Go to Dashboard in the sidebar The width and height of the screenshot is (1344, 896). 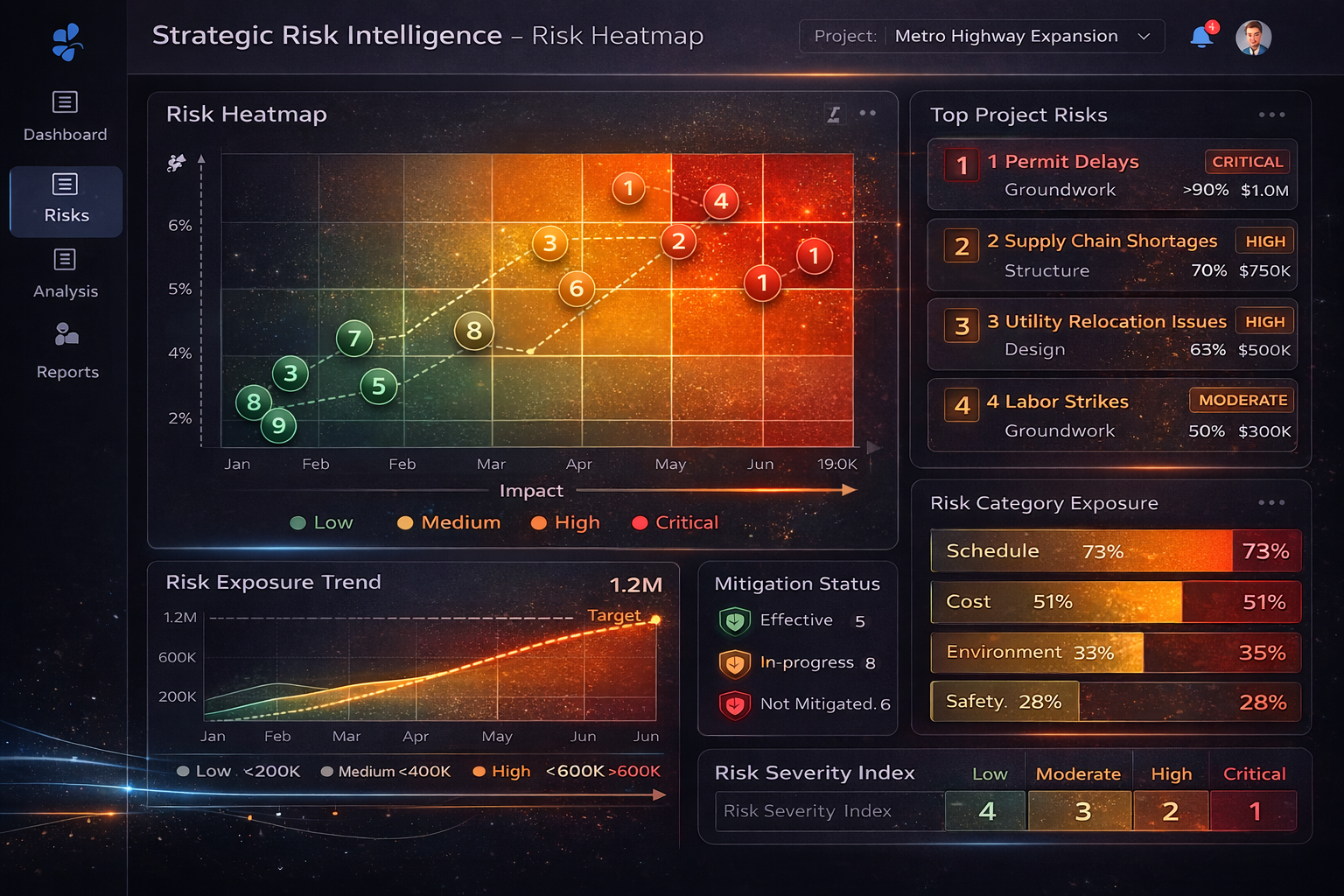pos(66,116)
